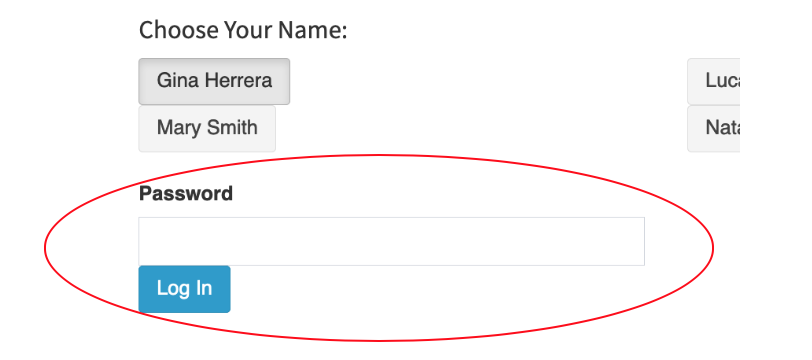Screen dimensions: 812x360
Task: Click the Log In button under Password
Action: [x=184, y=289]
